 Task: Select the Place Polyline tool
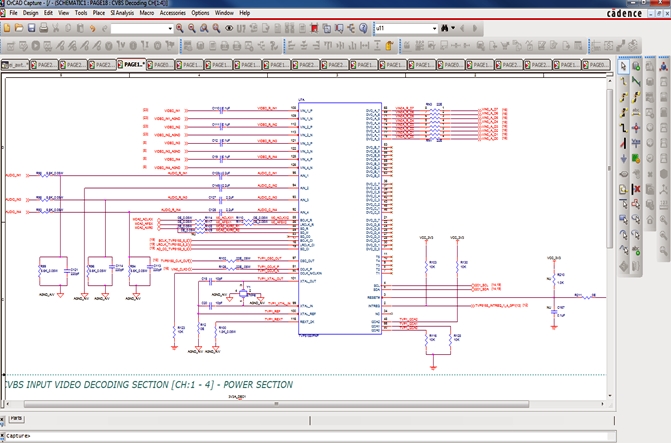[x=636, y=204]
